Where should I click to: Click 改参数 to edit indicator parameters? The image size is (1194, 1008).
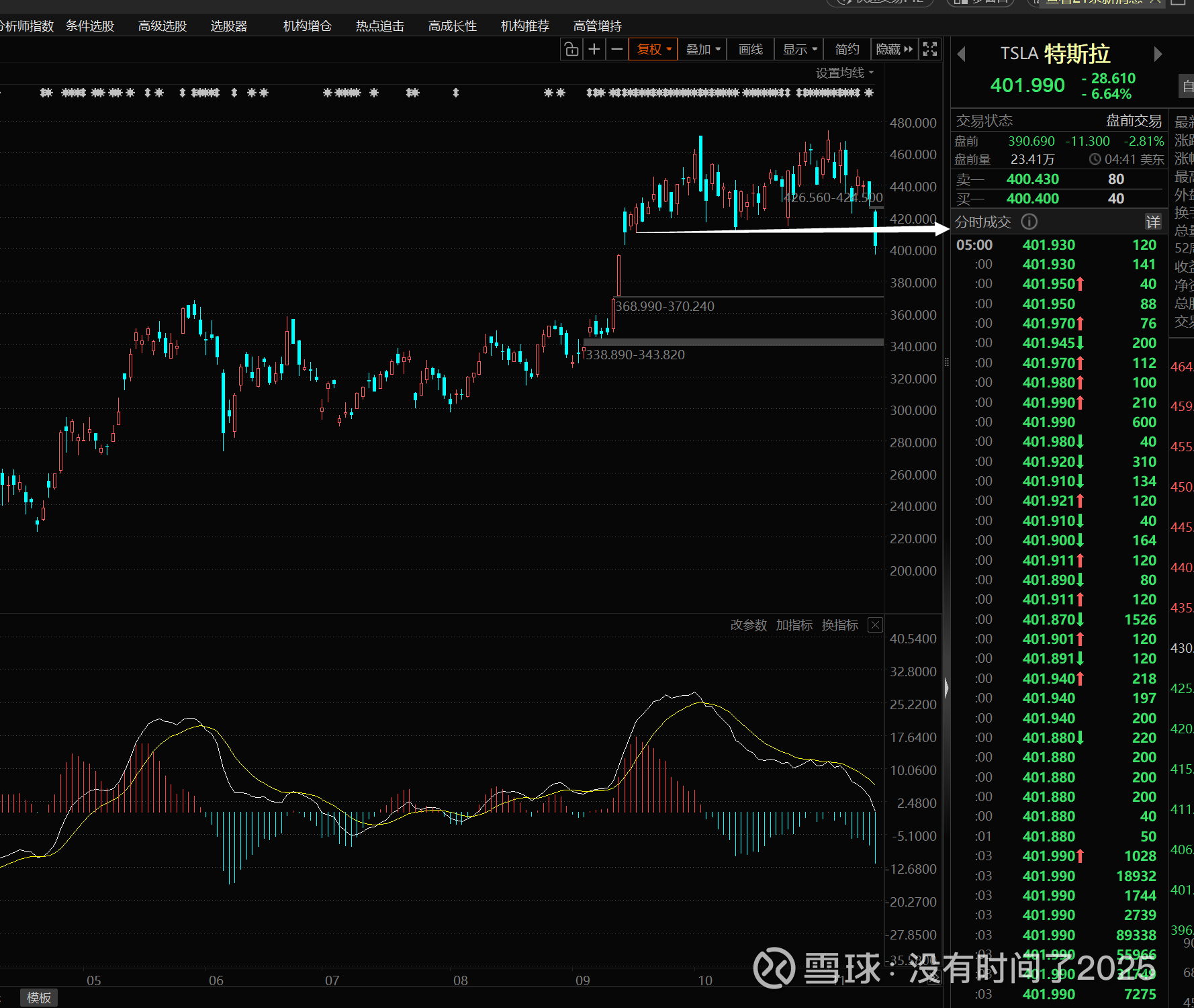[x=749, y=625]
